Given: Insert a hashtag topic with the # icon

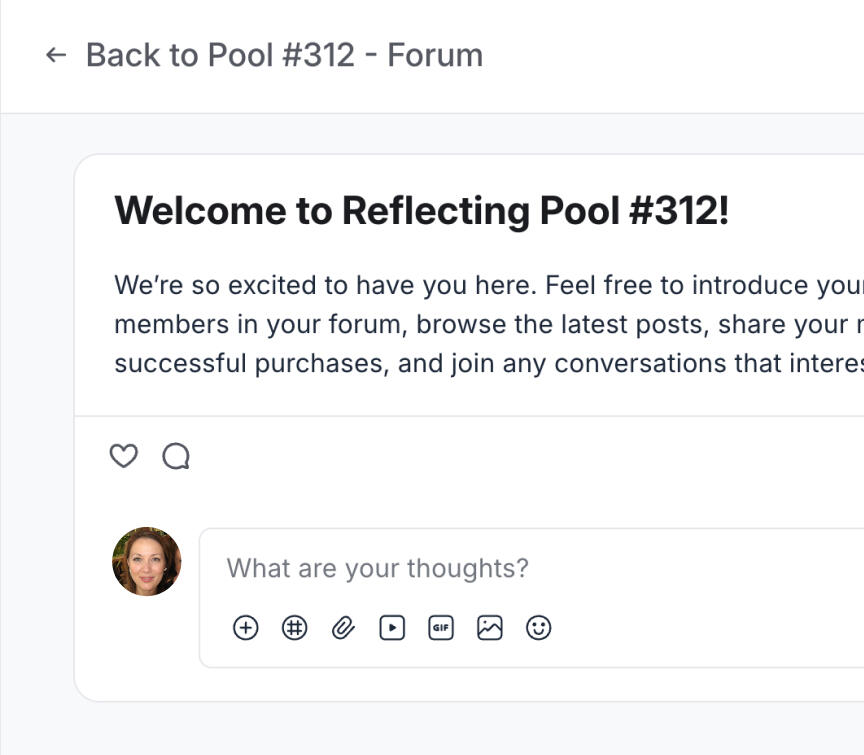Looking at the screenshot, I should tap(294, 628).
